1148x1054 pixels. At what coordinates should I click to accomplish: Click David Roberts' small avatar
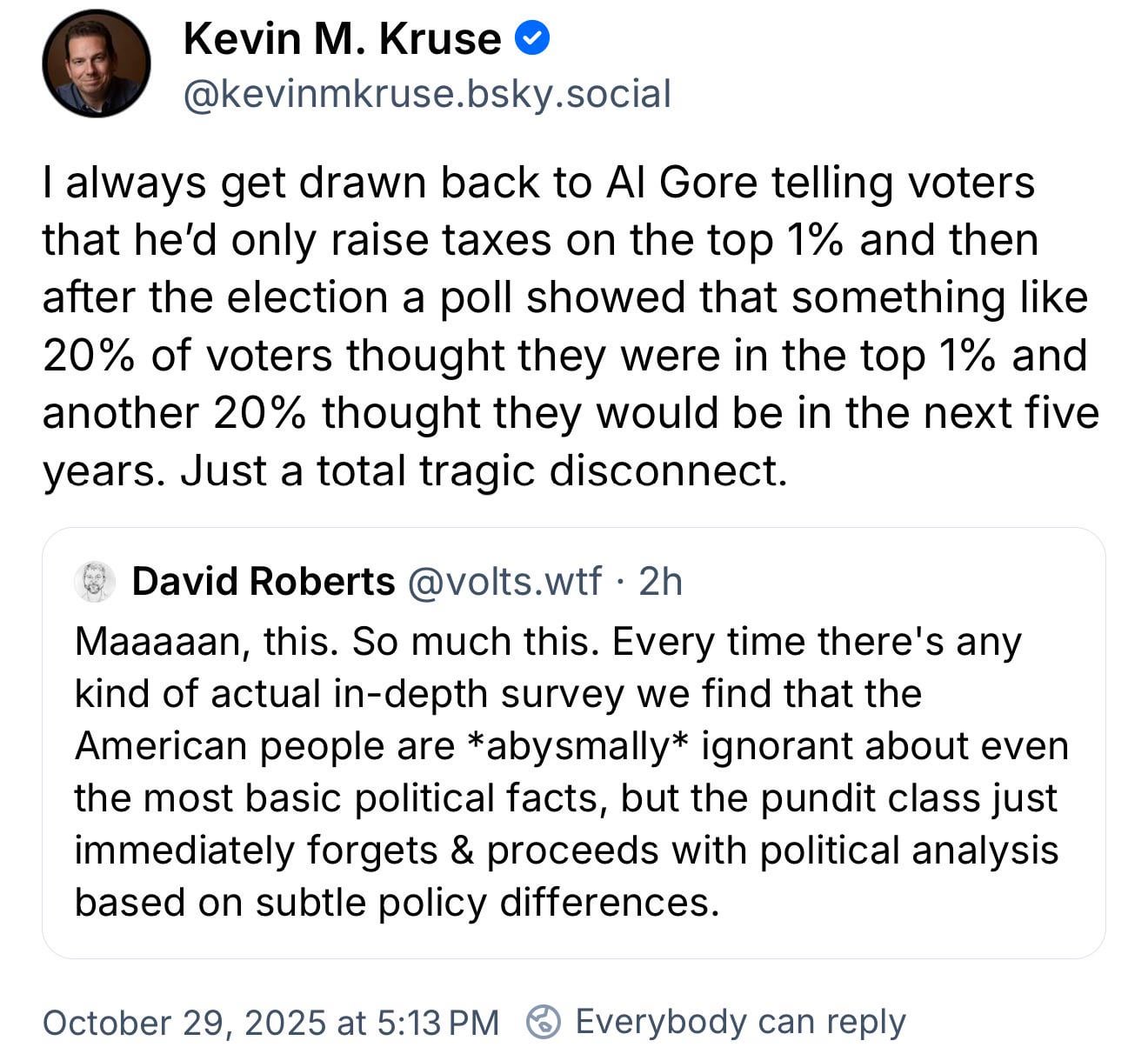[x=95, y=581]
